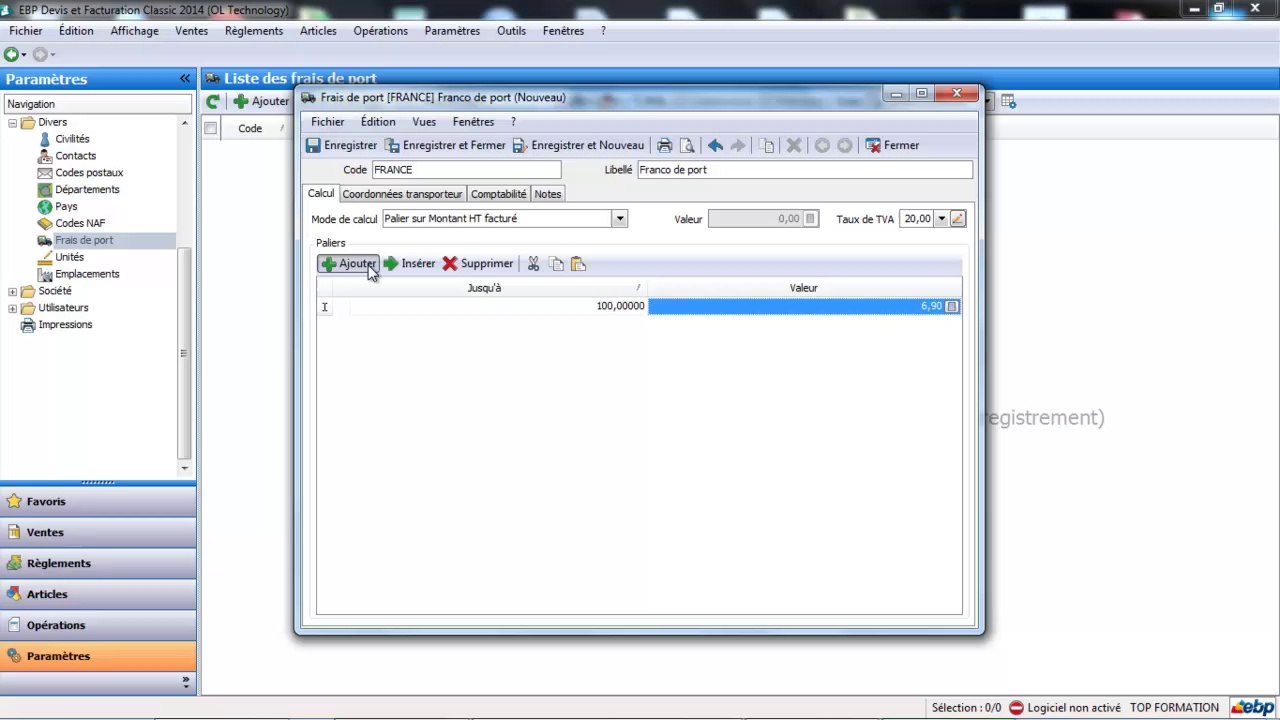
Task: Expand the Utilisateurs tree folder
Action: pyautogui.click(x=12, y=308)
